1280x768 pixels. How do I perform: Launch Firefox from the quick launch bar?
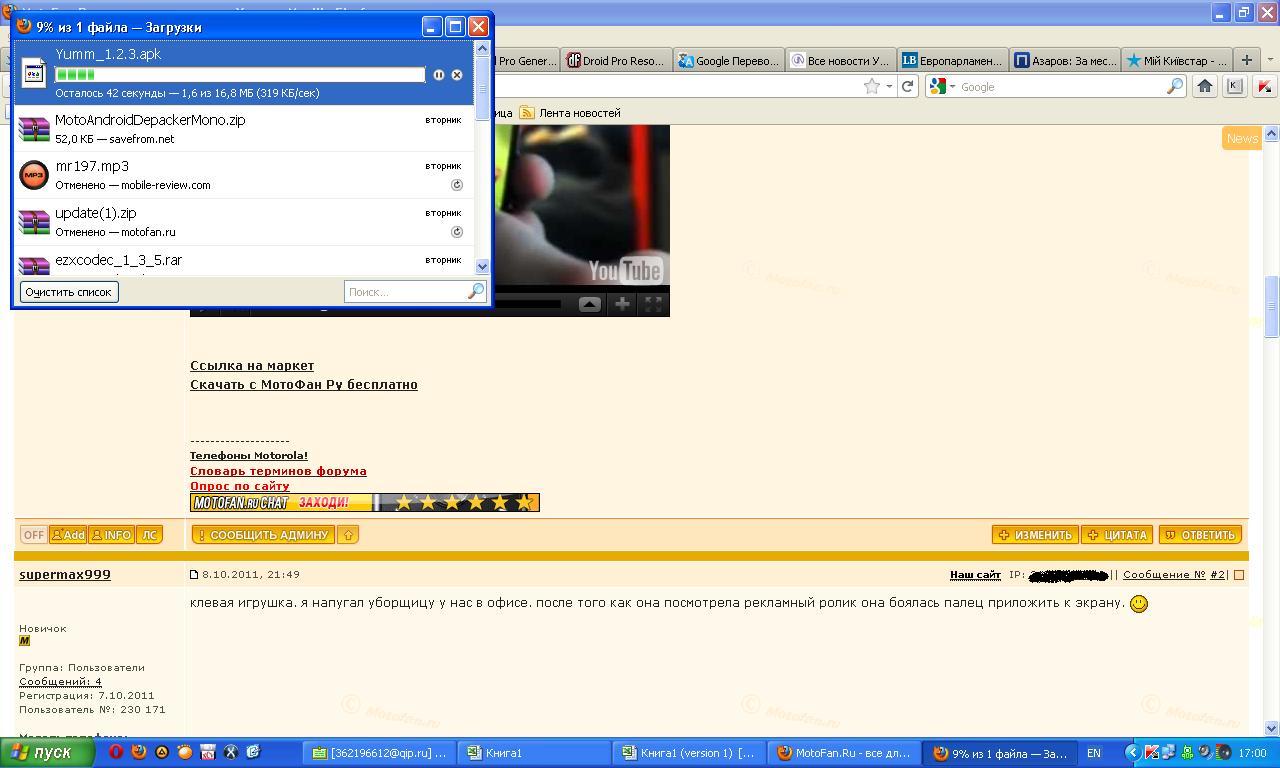coord(139,752)
